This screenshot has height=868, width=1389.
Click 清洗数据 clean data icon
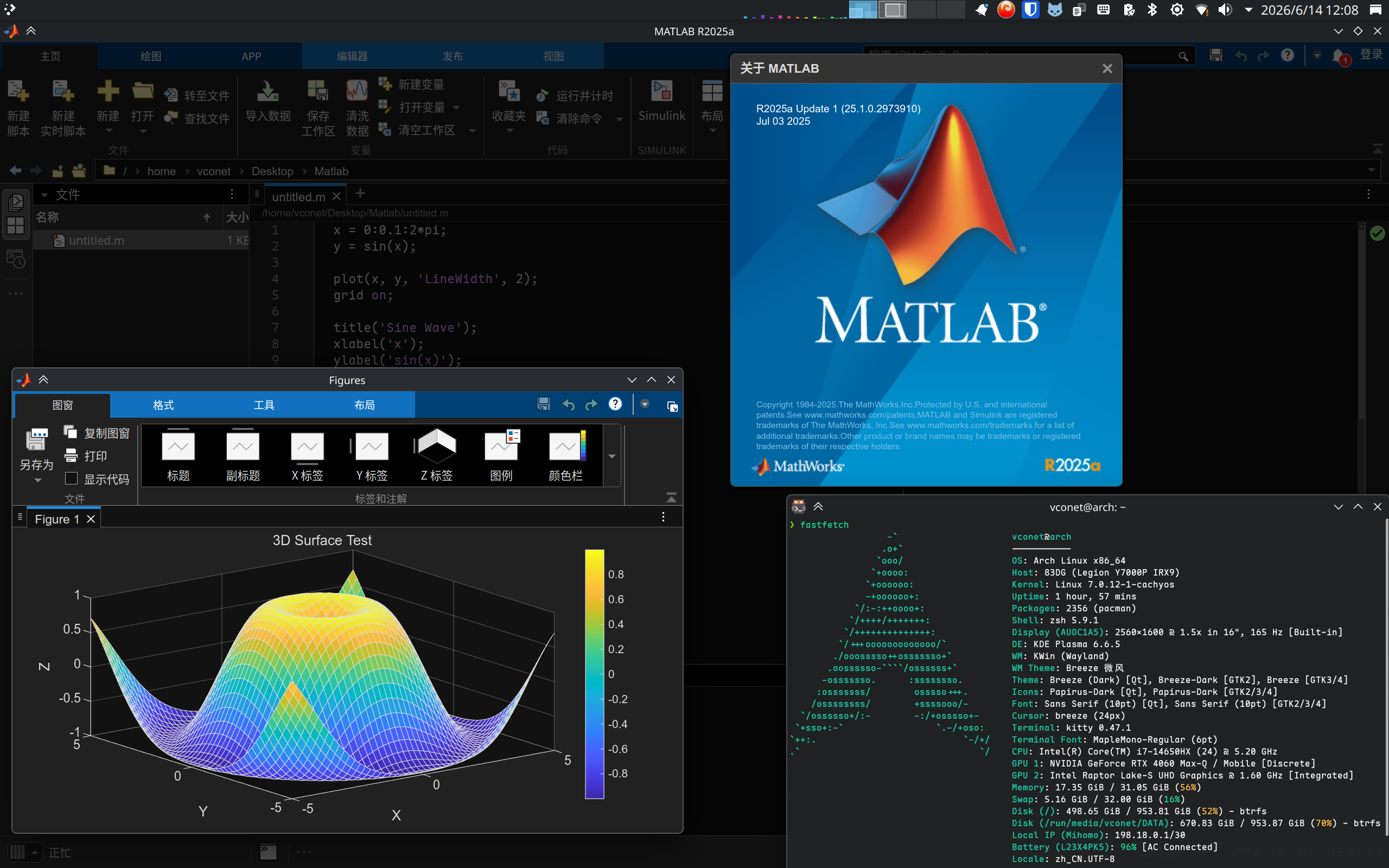click(357, 91)
